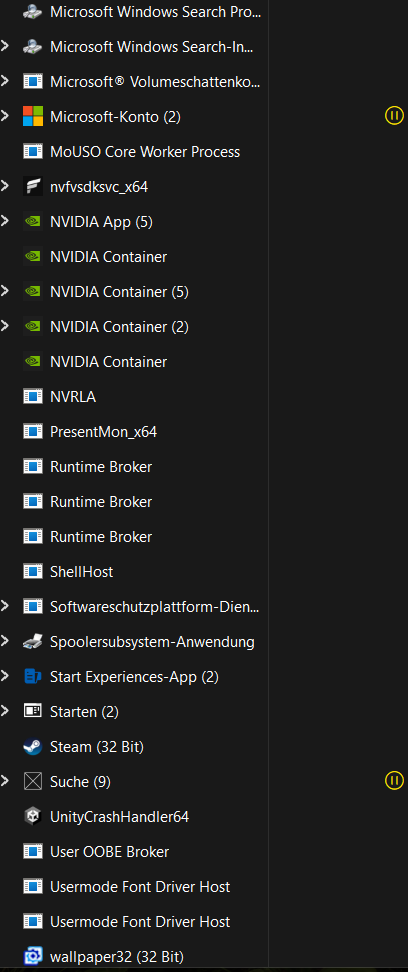The width and height of the screenshot is (408, 972).
Task: Click the UnityCrashHandler64 Unity cube icon
Action: pos(32,816)
